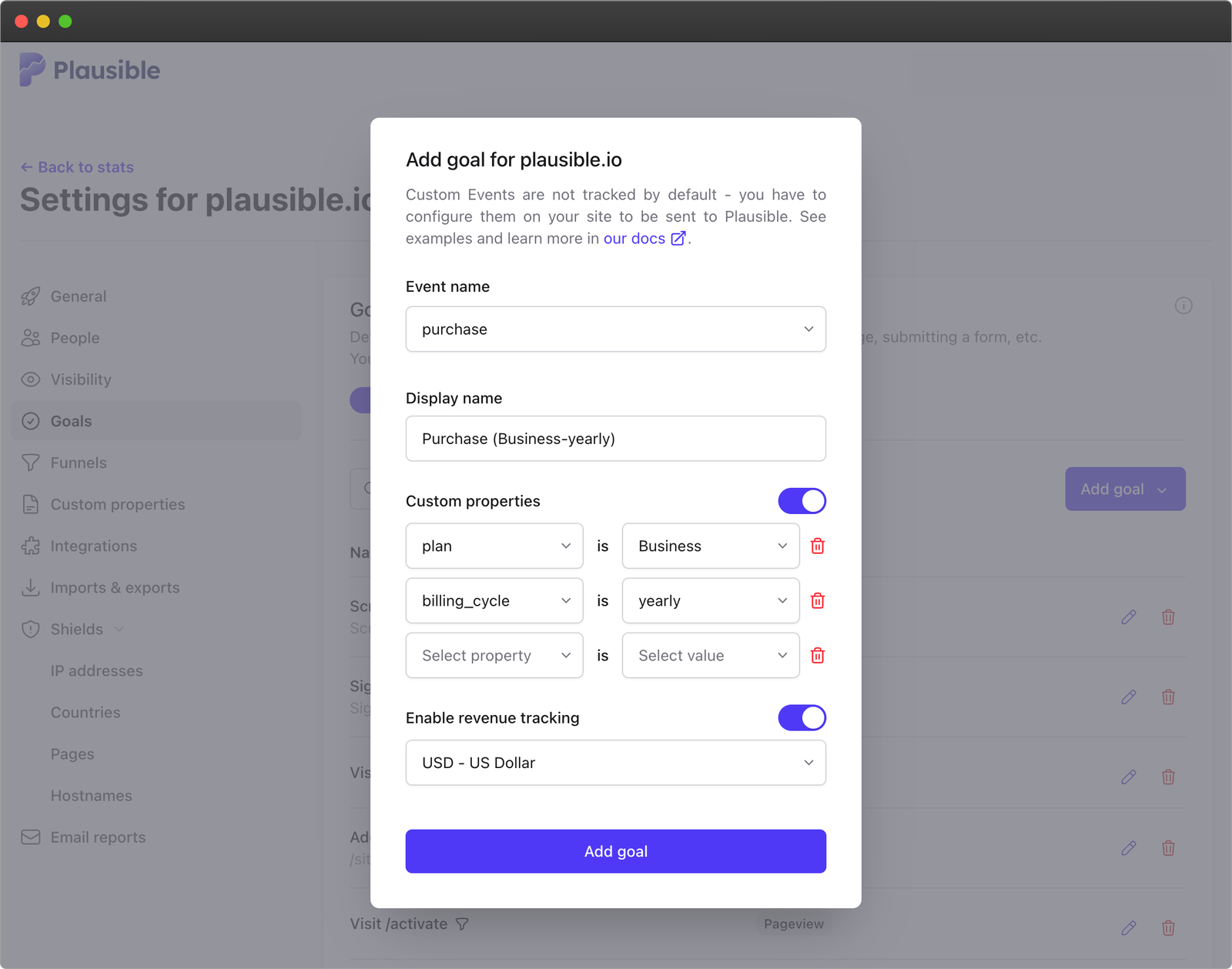Click the Goals checkmark icon in sidebar
The height and width of the screenshot is (969, 1232).
coord(30,421)
